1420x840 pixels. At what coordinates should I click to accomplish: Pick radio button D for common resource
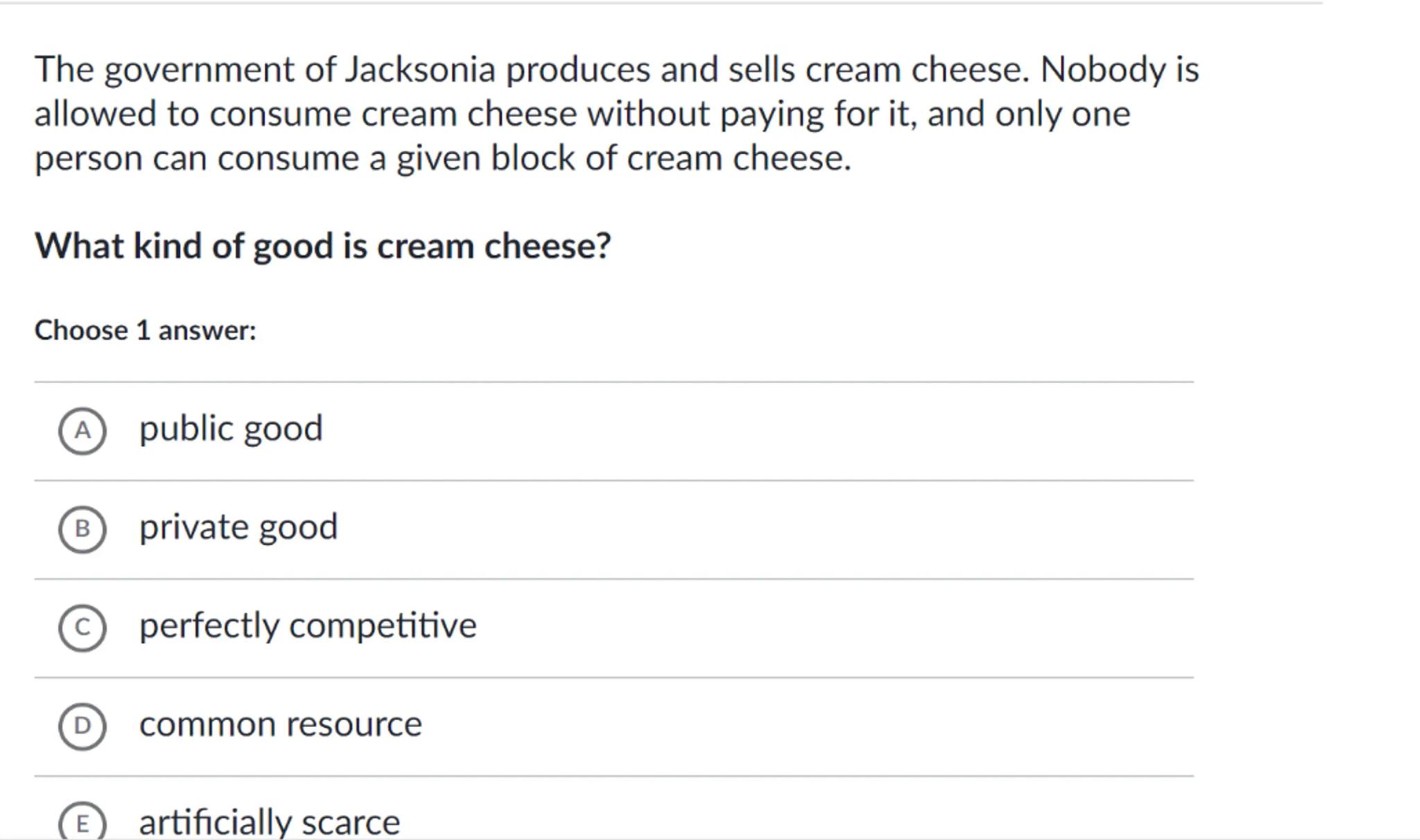(x=83, y=726)
